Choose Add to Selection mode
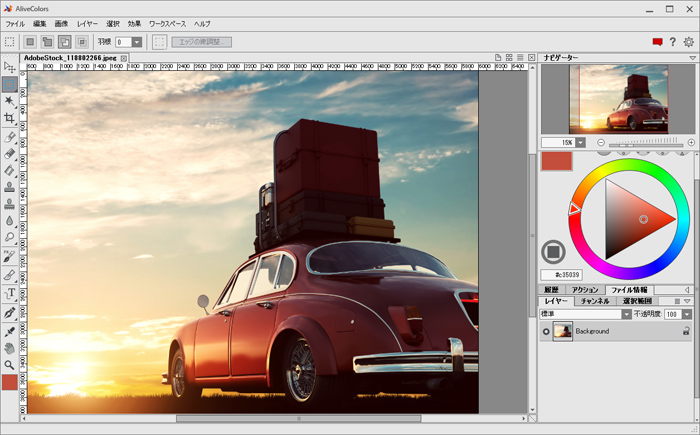 [x=47, y=42]
